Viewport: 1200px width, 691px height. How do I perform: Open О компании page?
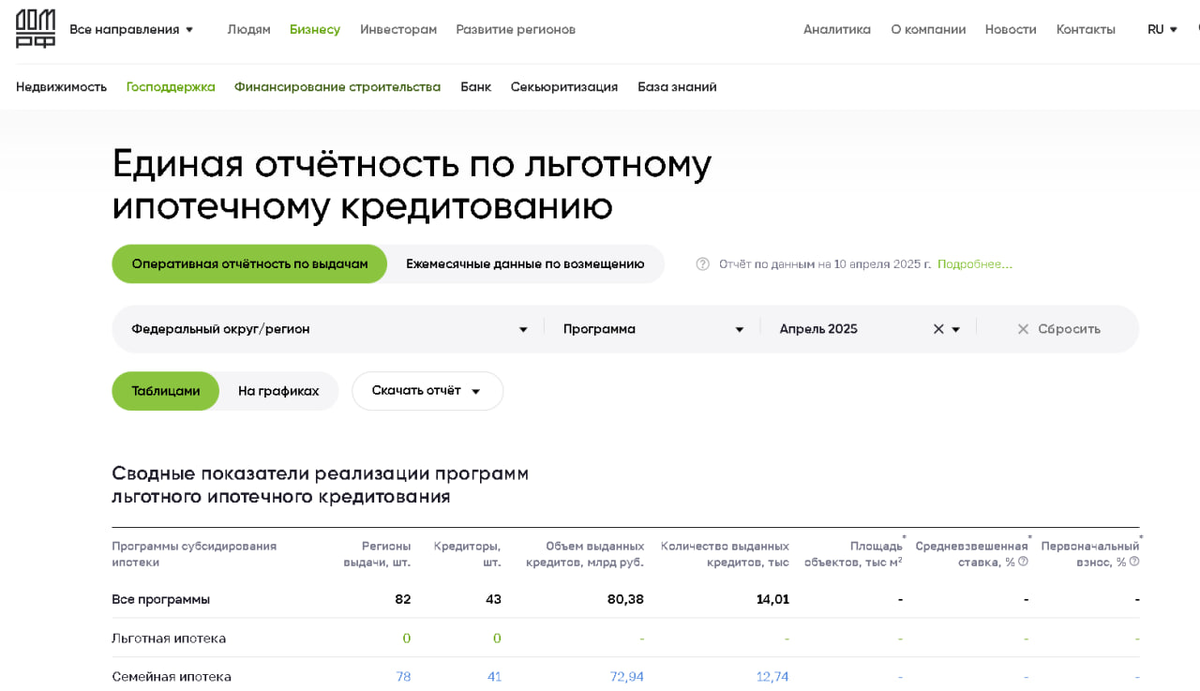[x=928, y=30]
